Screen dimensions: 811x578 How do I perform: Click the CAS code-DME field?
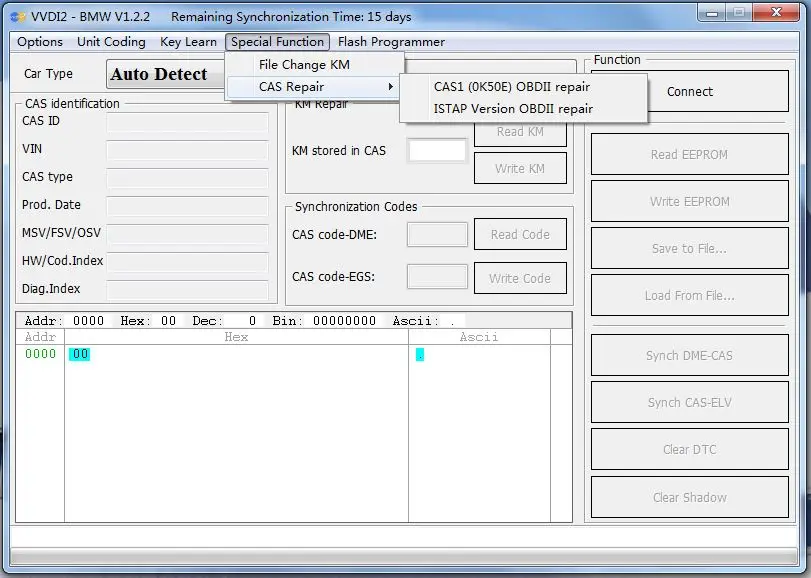pos(437,234)
